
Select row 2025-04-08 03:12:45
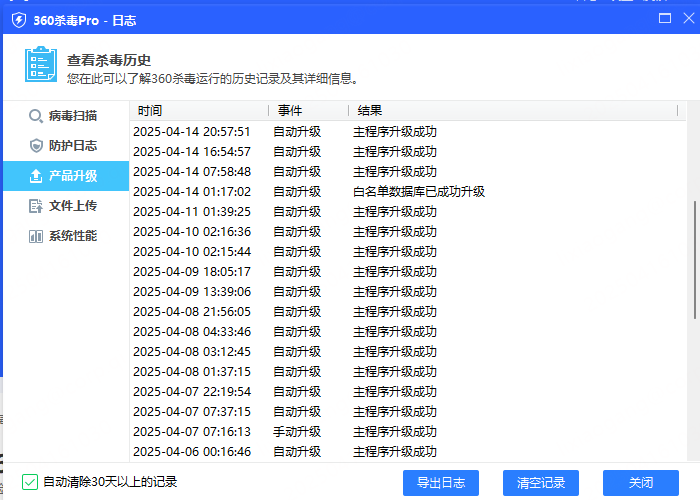coord(408,352)
